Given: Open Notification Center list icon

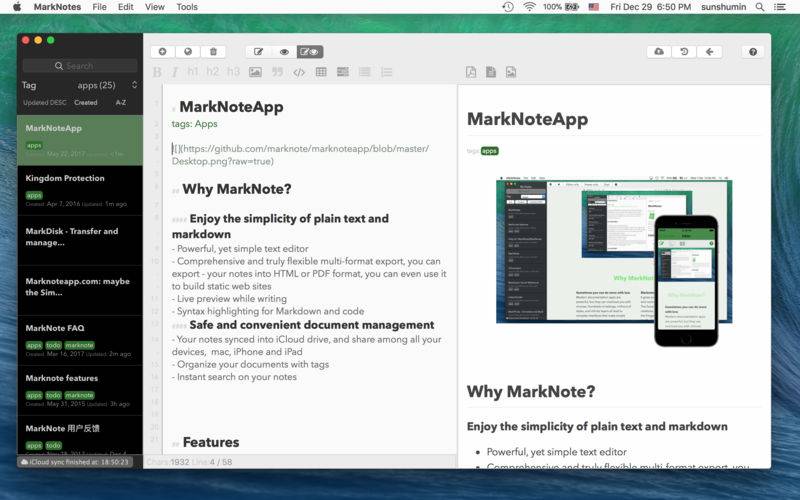Looking at the screenshot, I should (x=780, y=7).
